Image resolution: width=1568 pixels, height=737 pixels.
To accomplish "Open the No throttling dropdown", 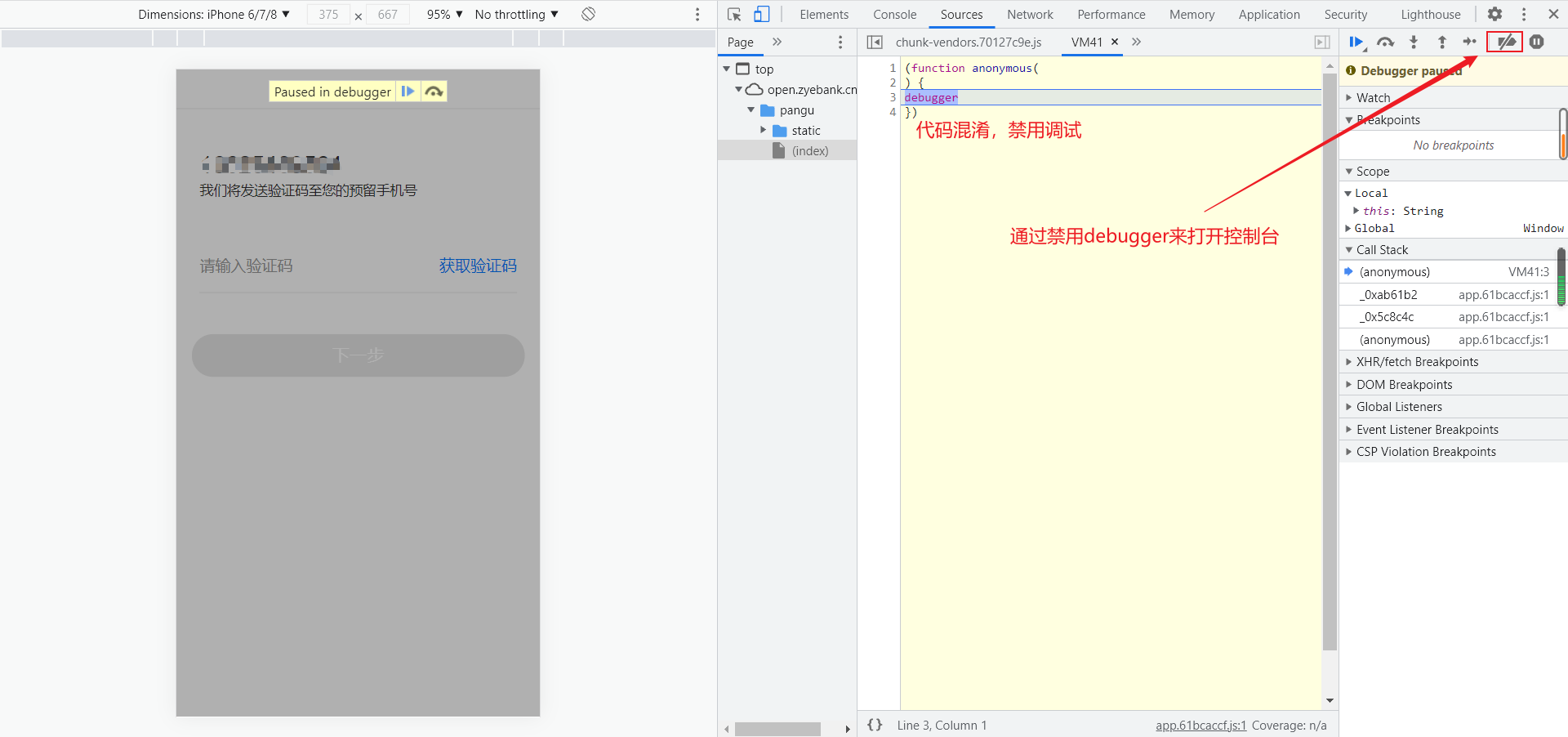I will pyautogui.click(x=516, y=15).
